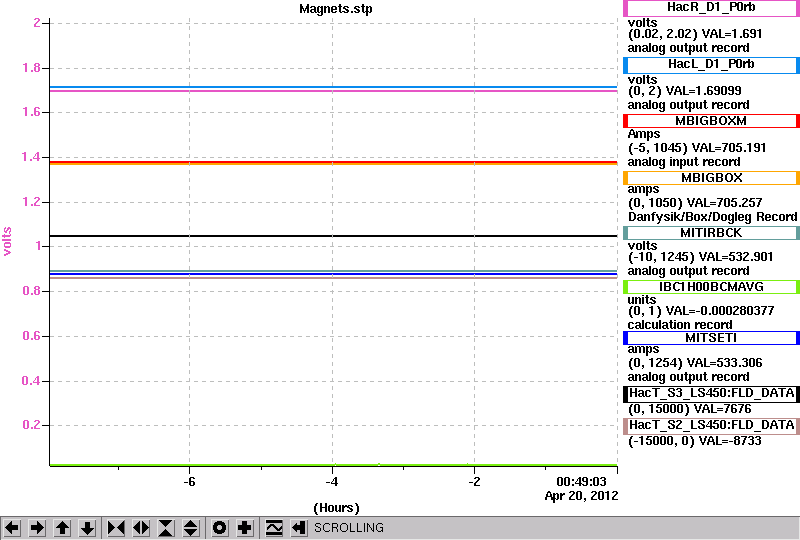Click the VAL=533.306 reading text
800x540 pixels.
pos(724,363)
